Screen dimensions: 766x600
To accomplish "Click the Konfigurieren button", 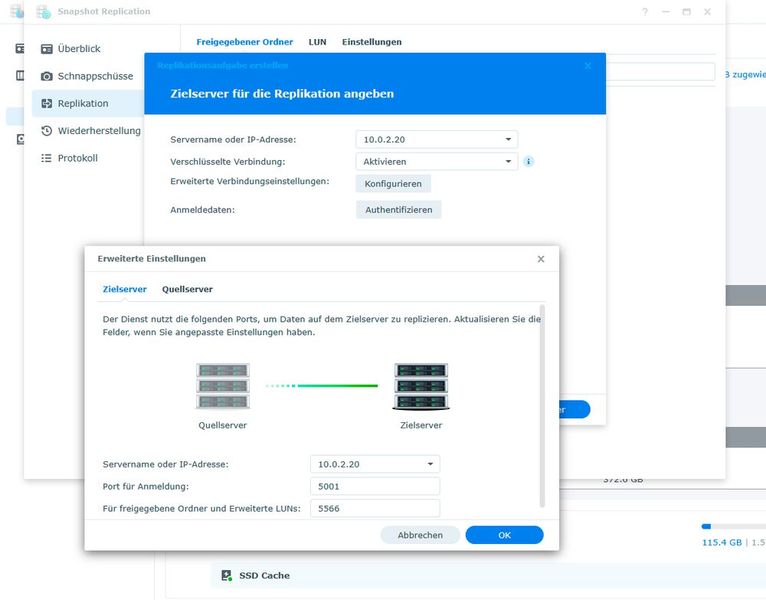I will pos(393,184).
